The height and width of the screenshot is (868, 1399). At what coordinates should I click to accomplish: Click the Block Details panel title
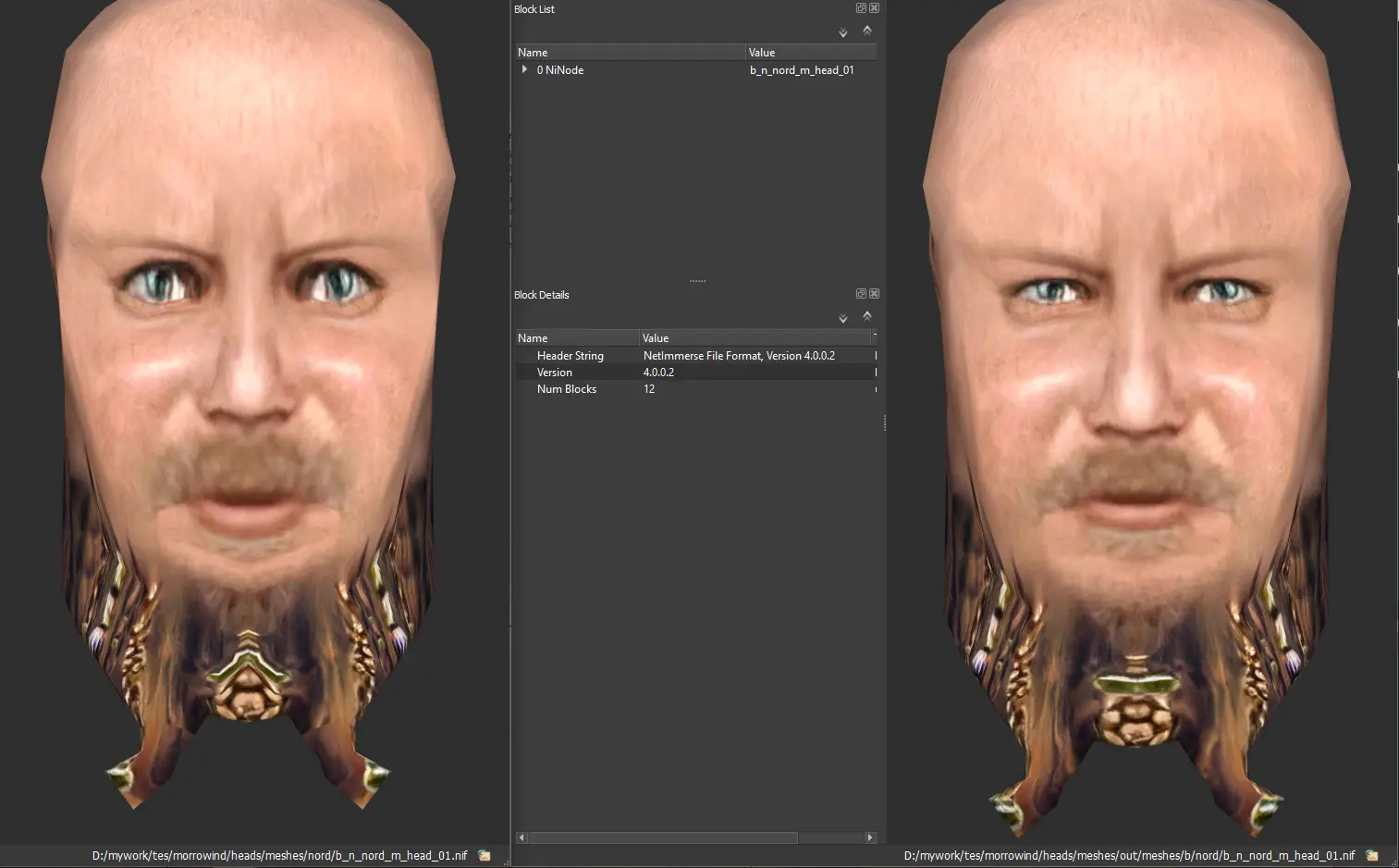tap(542, 295)
